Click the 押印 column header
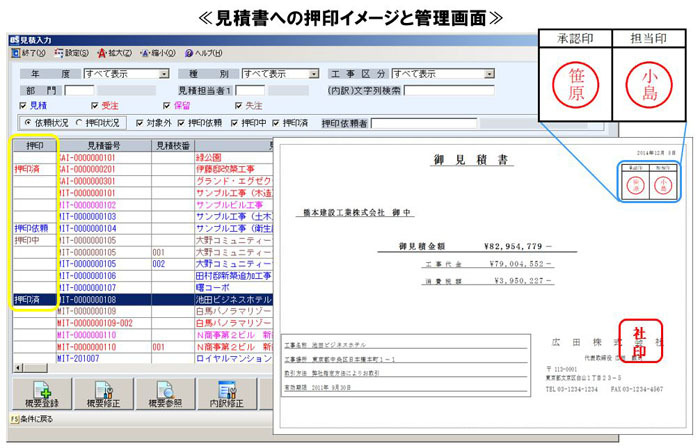The image size is (700, 448). point(35,145)
